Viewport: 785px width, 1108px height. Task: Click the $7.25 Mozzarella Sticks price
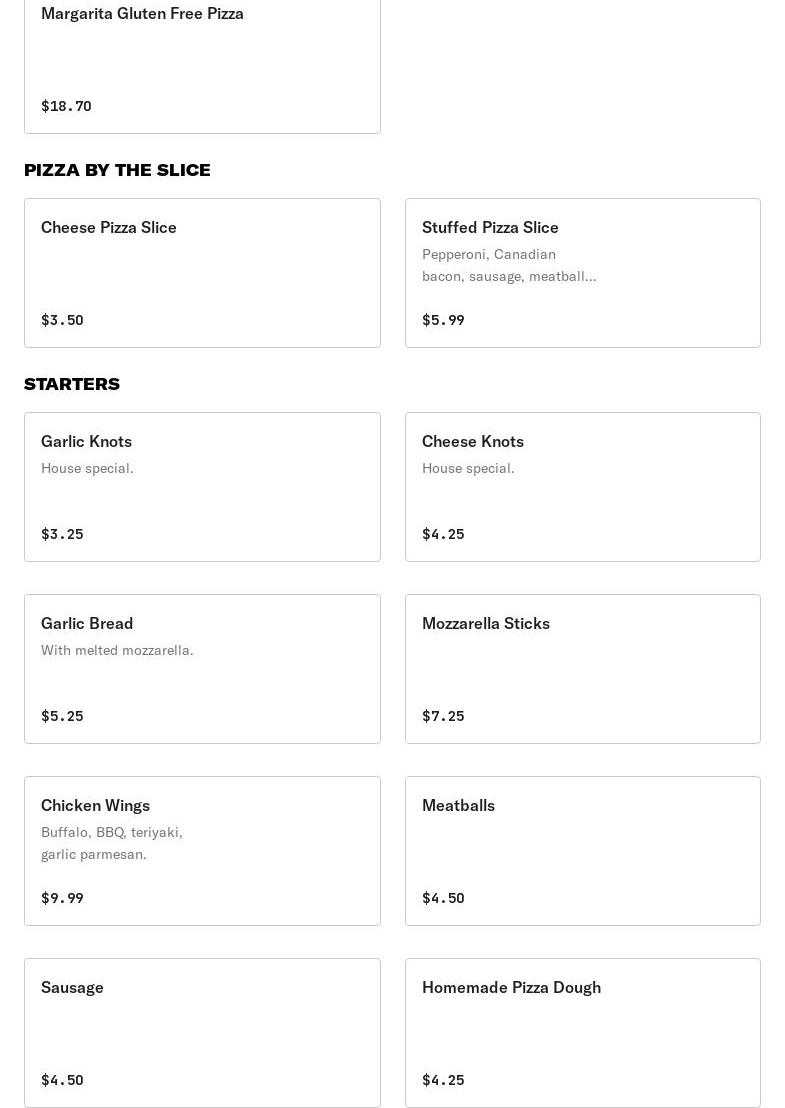443,716
